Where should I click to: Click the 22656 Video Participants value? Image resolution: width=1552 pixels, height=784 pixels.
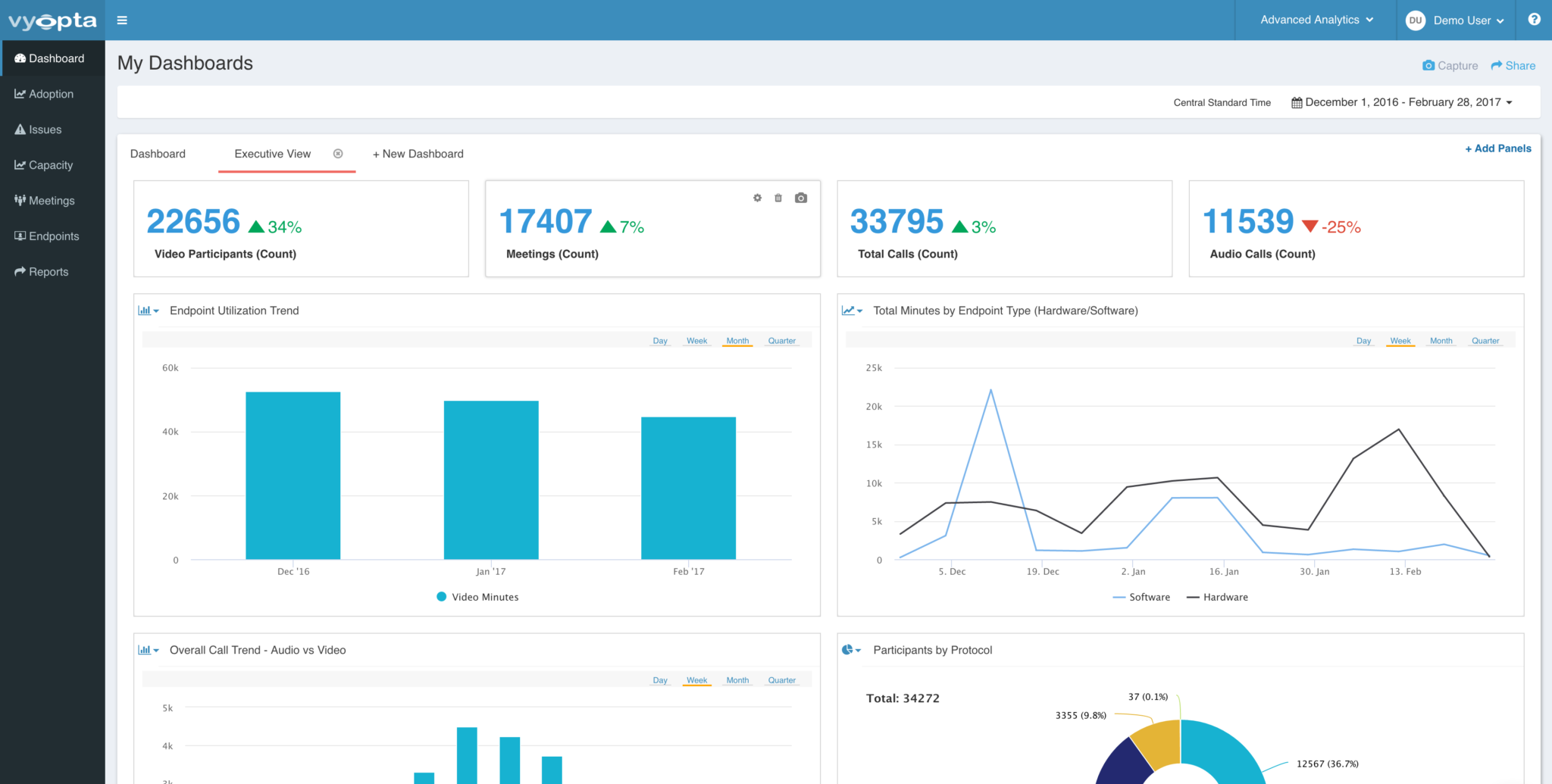tap(193, 221)
